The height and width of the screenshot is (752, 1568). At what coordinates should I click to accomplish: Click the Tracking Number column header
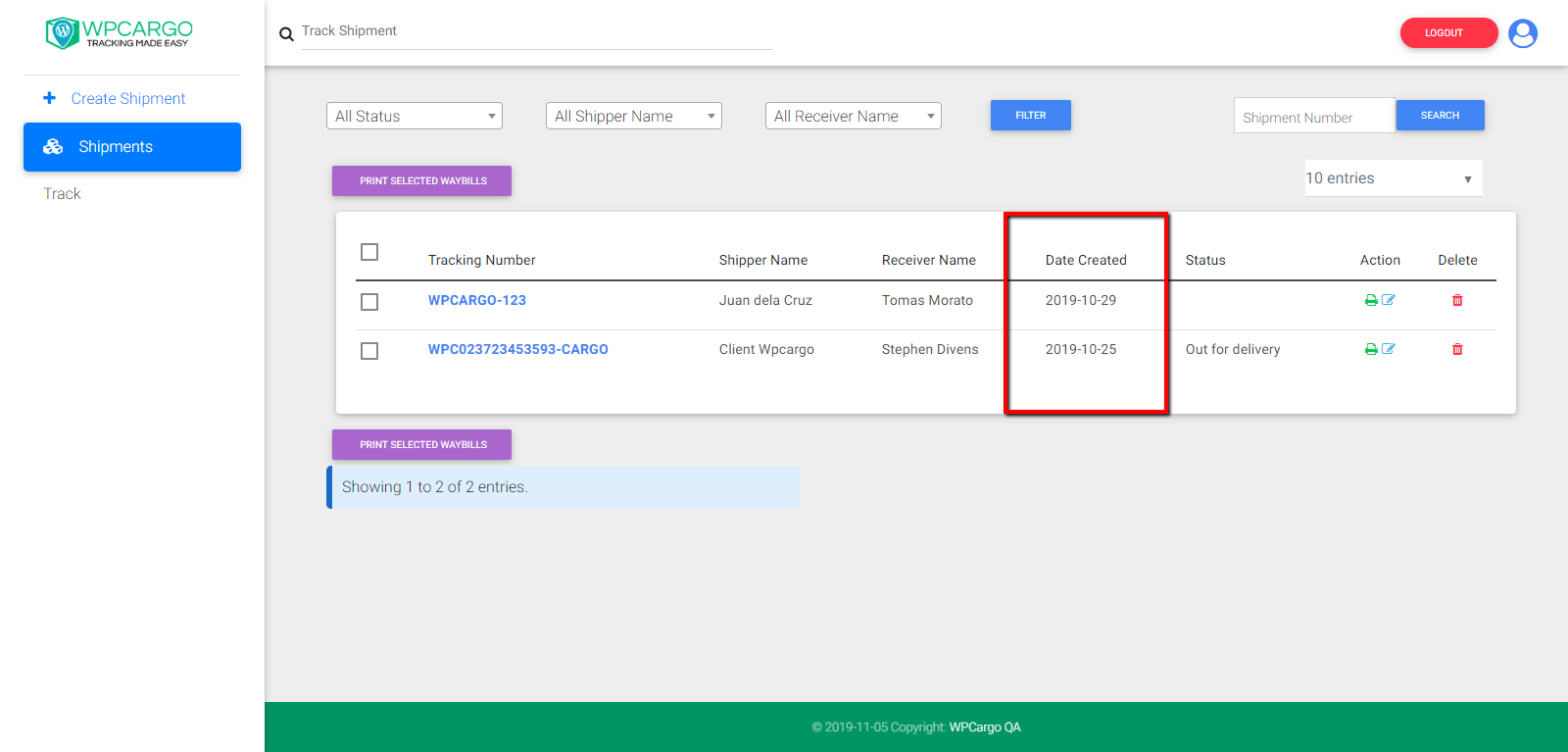tap(482, 260)
